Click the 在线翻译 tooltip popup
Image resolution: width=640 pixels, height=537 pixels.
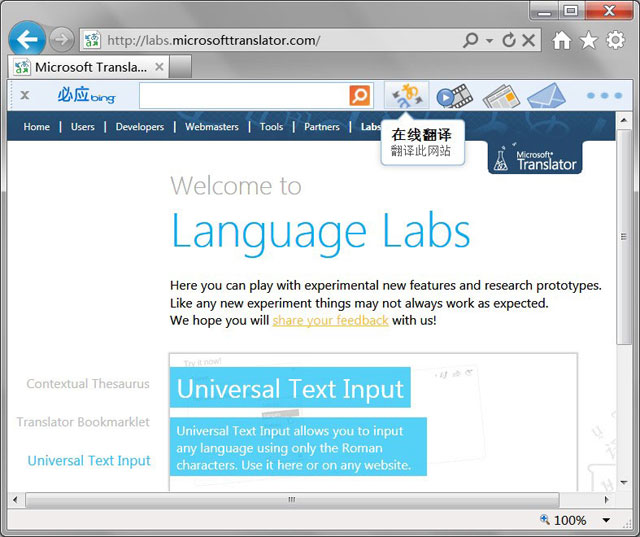pyautogui.click(x=422, y=143)
